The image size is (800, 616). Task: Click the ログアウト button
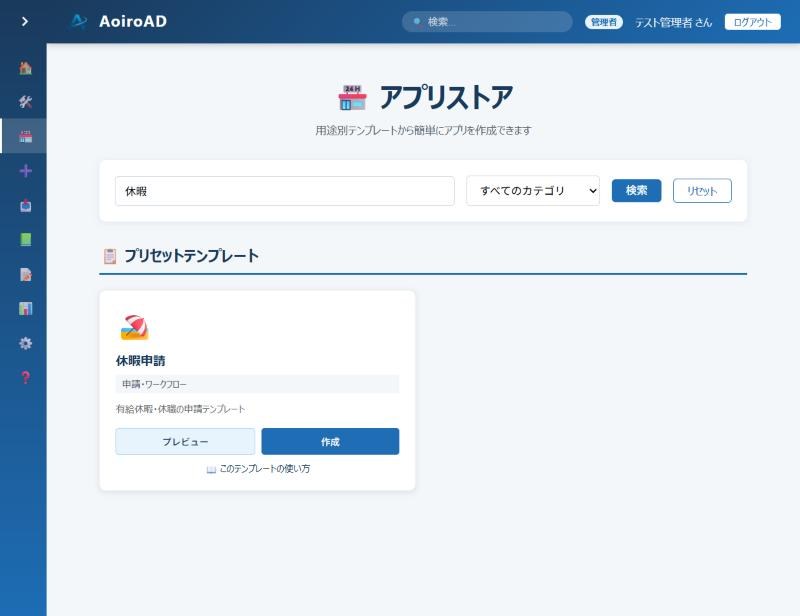[x=753, y=22]
